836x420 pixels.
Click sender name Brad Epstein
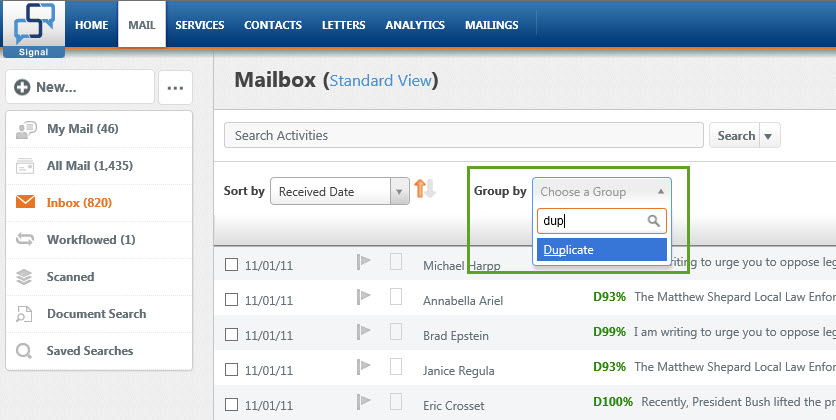tap(456, 336)
